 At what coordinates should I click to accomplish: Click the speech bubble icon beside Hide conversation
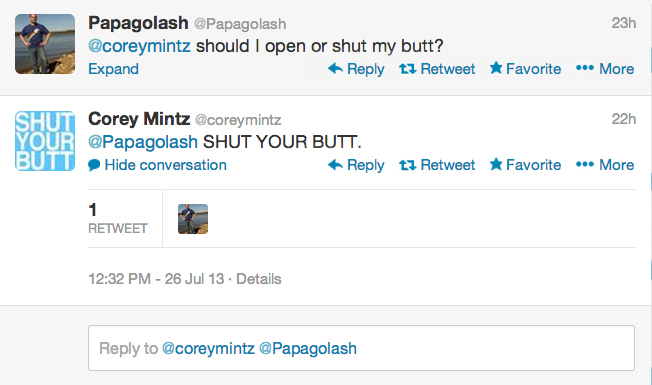pyautogui.click(x=94, y=165)
